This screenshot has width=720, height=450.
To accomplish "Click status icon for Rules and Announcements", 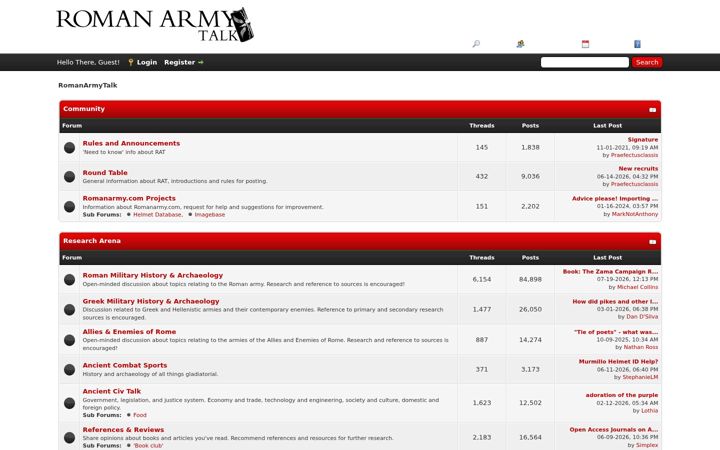I will [x=69, y=147].
